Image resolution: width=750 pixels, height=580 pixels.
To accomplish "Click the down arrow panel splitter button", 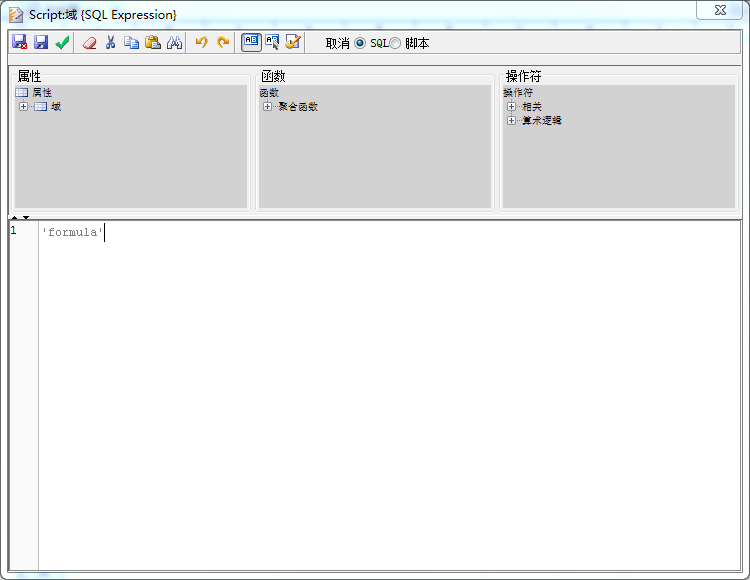I will click(x=26, y=218).
